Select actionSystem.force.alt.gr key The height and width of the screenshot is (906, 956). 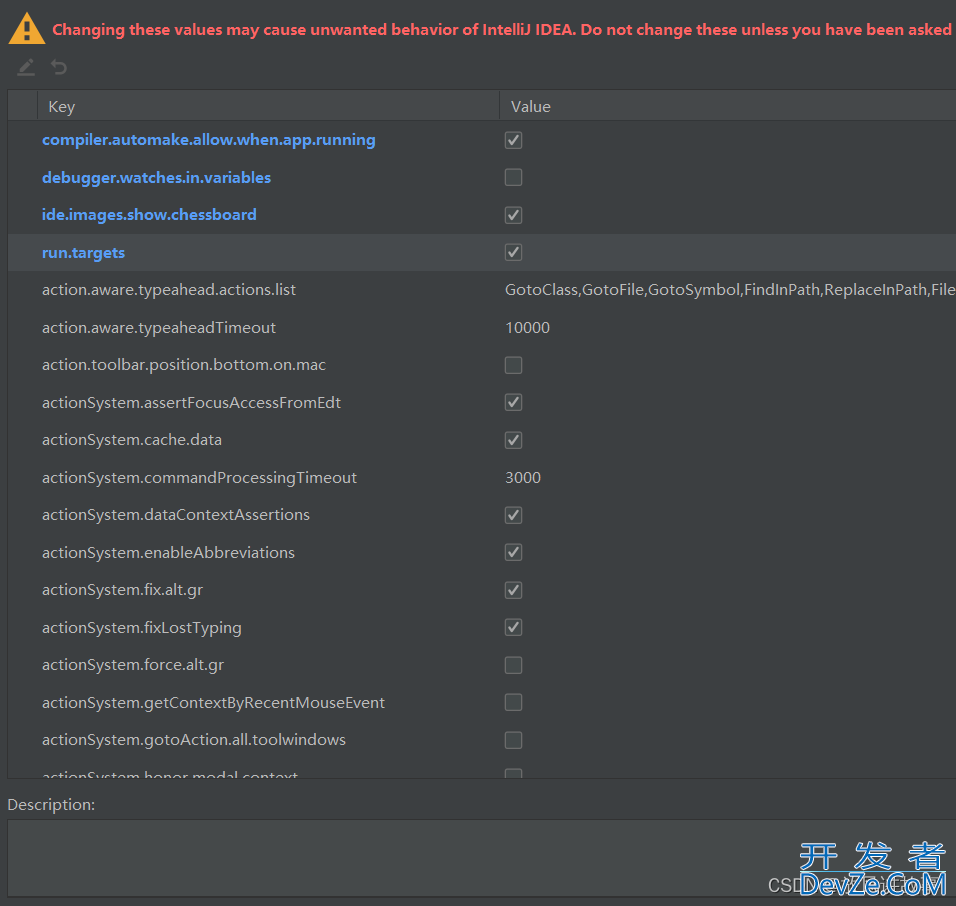point(133,665)
